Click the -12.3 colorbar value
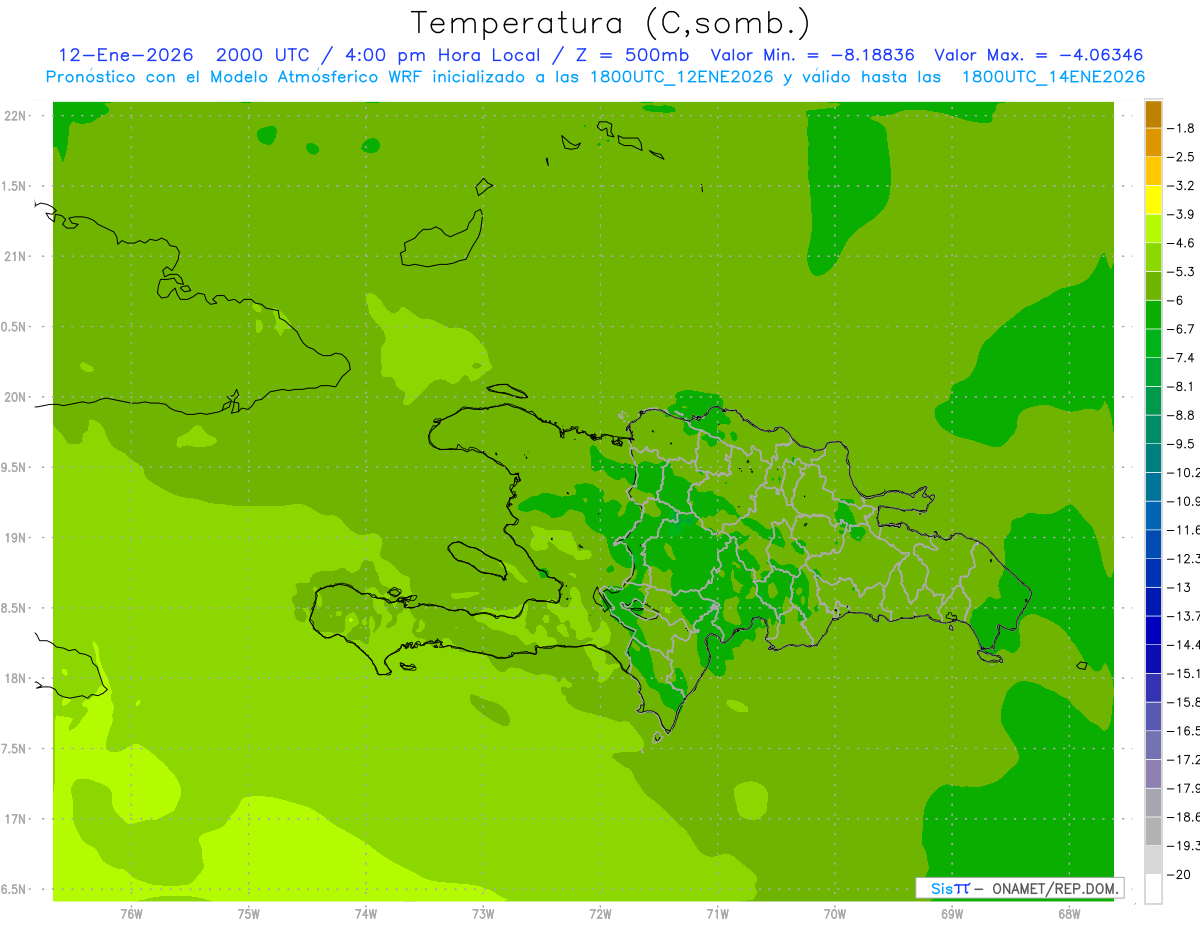Viewport: 1200px width, 927px height. (1183, 558)
